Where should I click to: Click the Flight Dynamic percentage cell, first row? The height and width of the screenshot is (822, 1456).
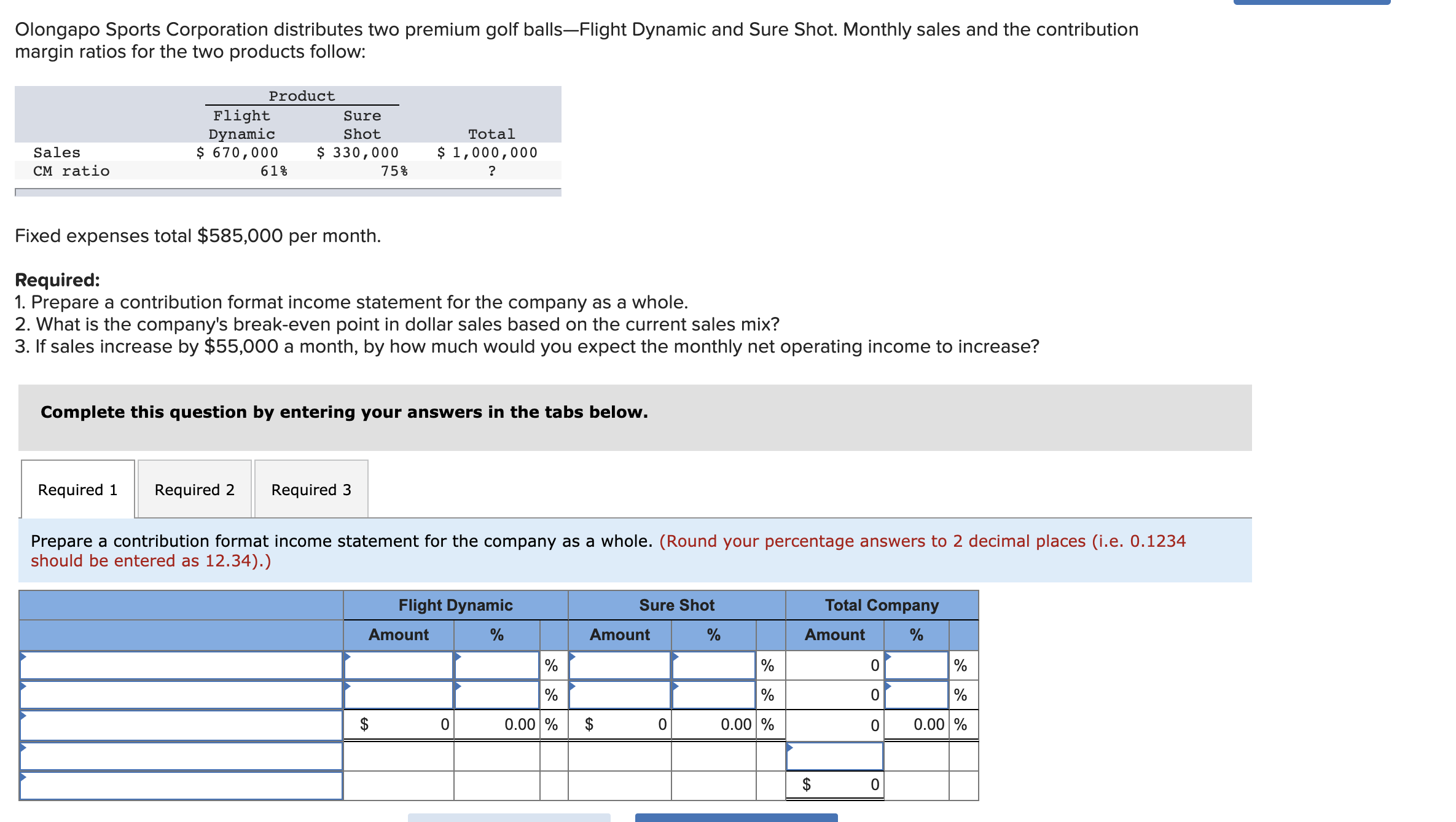pyautogui.click(x=498, y=665)
